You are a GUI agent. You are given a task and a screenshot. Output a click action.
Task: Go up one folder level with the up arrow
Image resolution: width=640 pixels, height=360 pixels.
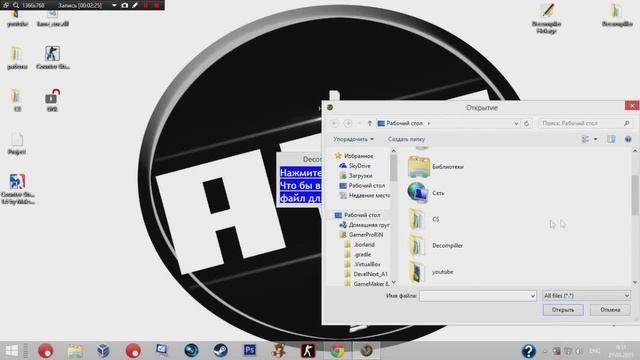369,123
